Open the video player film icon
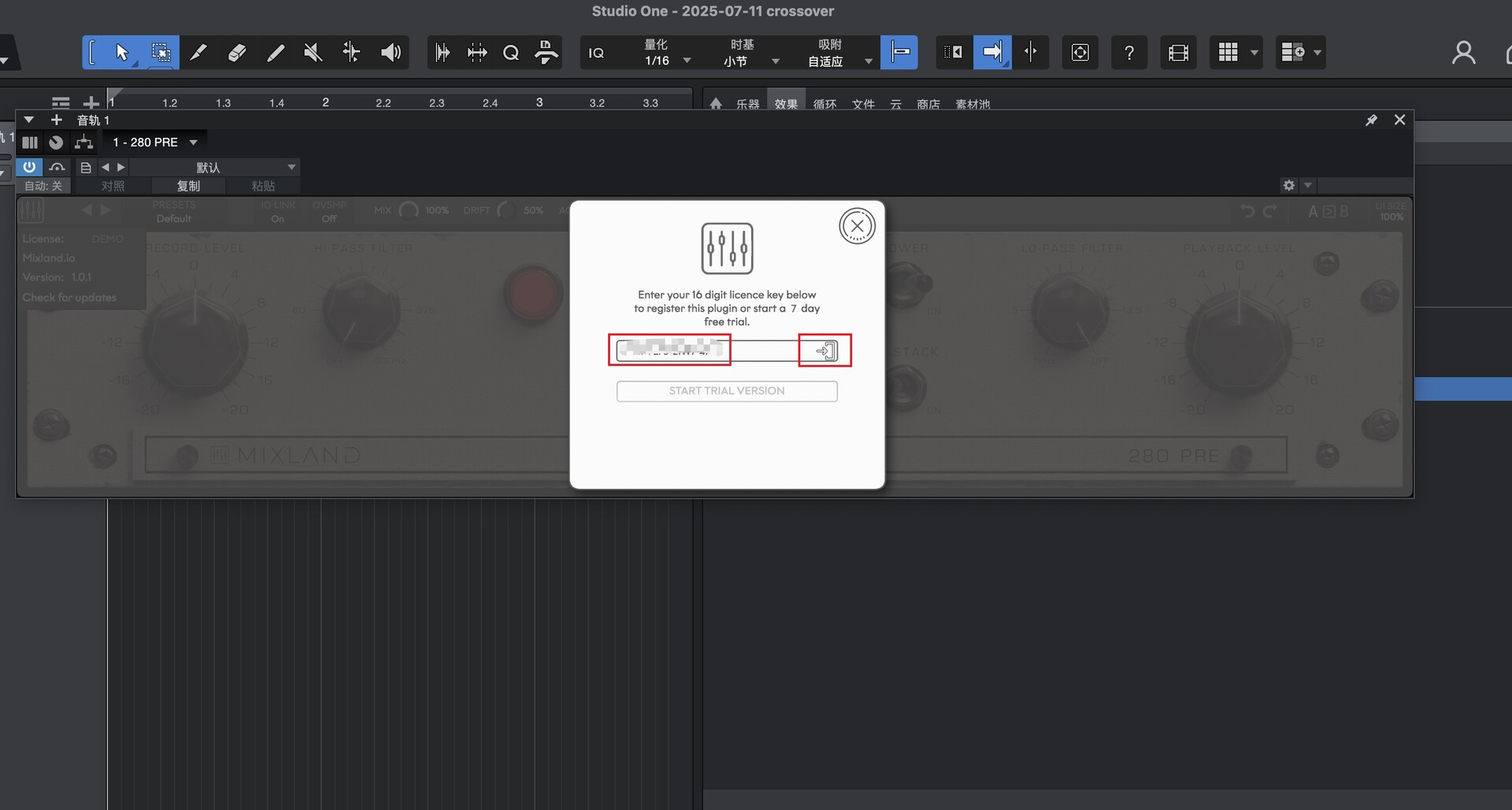This screenshot has height=810, width=1512. [1178, 53]
